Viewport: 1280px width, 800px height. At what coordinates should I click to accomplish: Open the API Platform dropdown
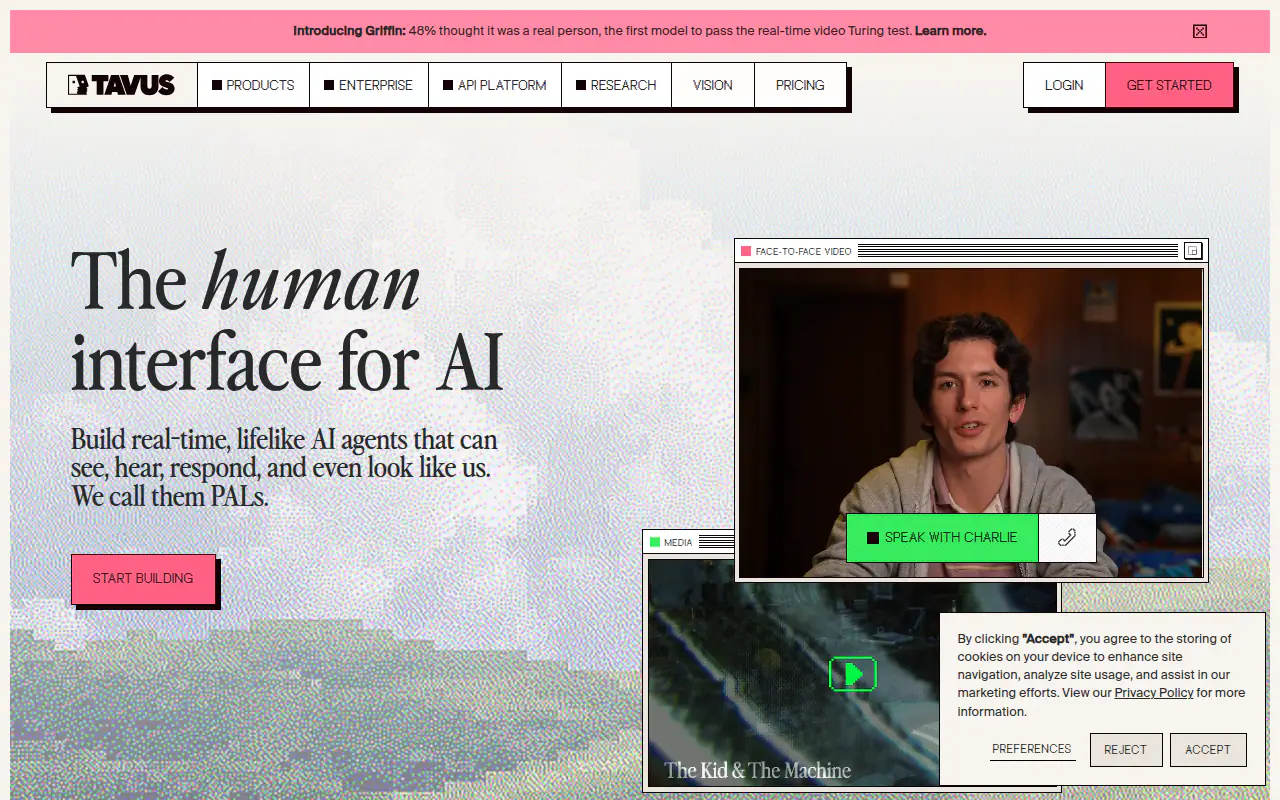tap(495, 85)
